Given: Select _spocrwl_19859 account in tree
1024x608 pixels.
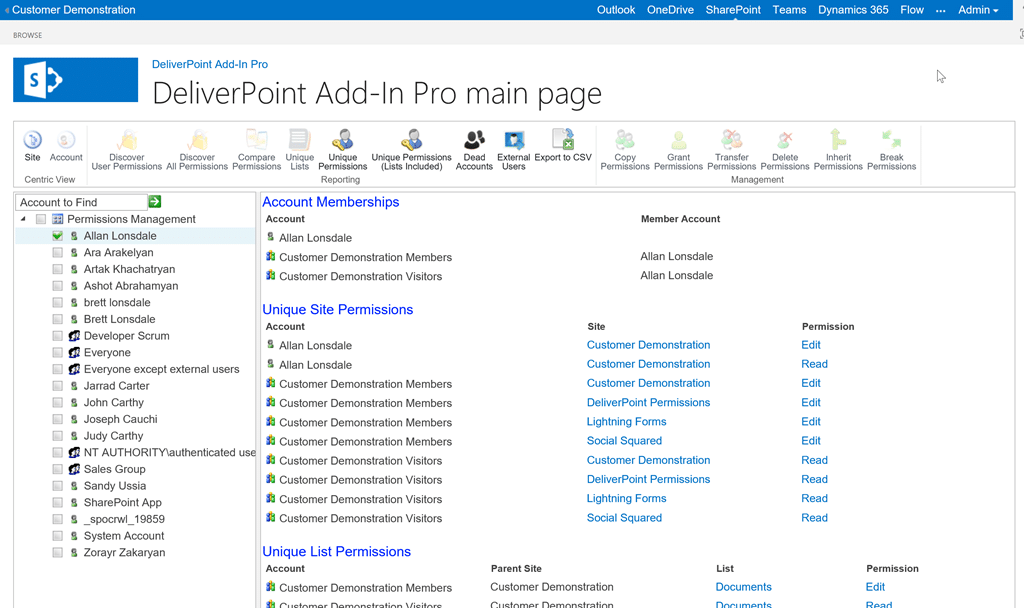Looking at the screenshot, I should click(x=124, y=519).
